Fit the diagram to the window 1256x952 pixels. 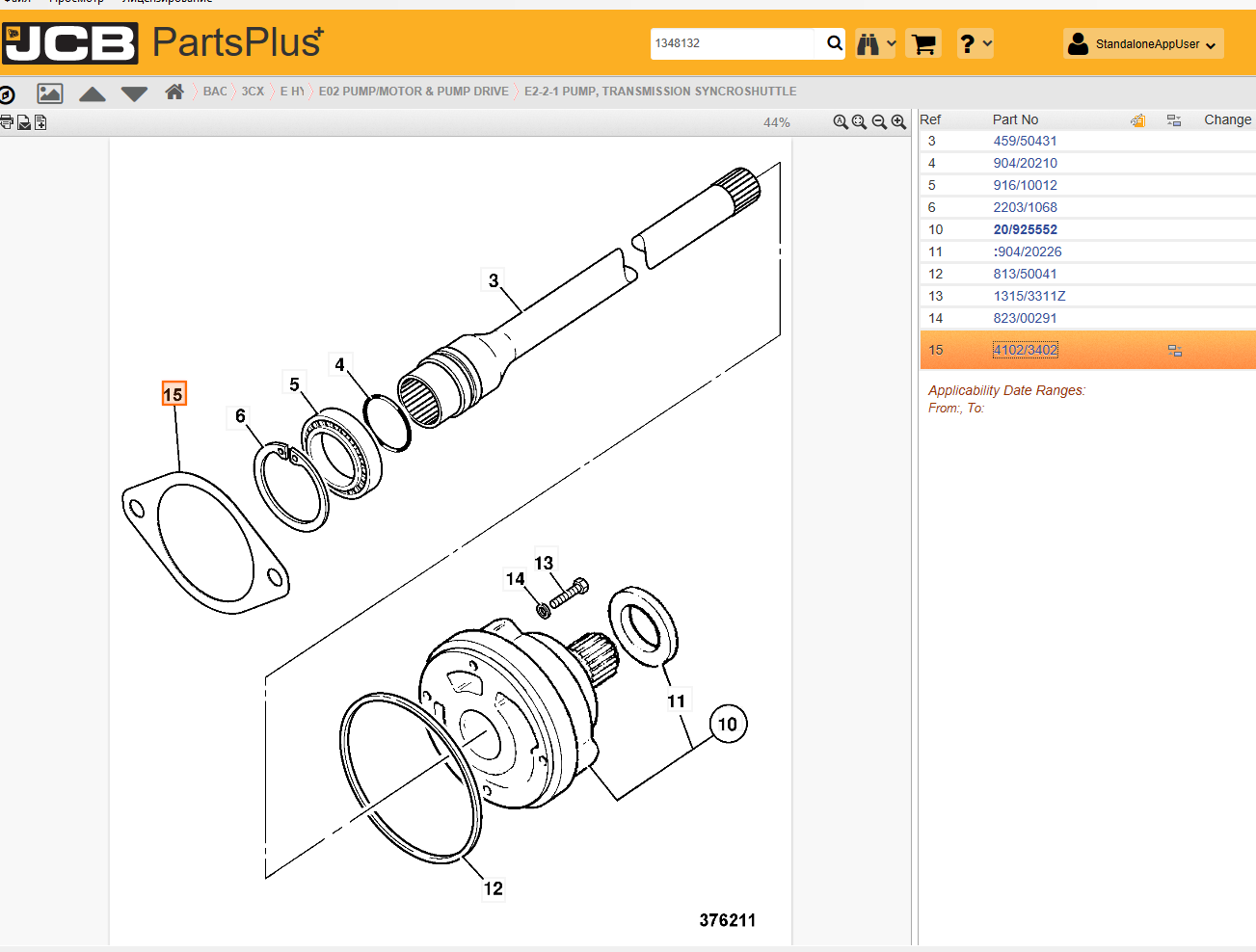click(x=859, y=122)
